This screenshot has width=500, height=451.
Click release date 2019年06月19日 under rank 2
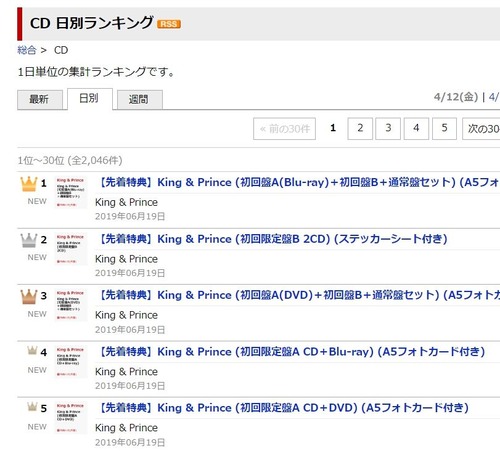point(130,273)
